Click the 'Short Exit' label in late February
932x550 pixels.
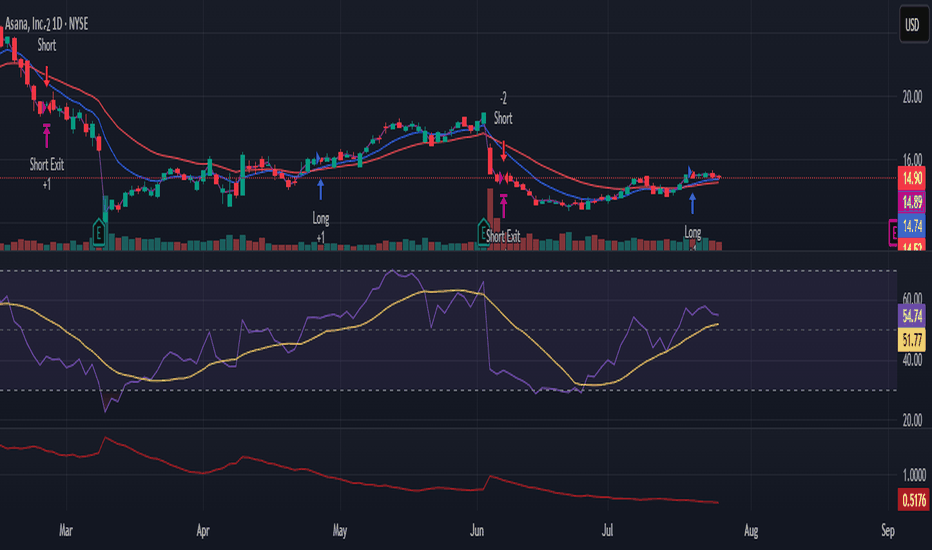pyautogui.click(x=47, y=164)
